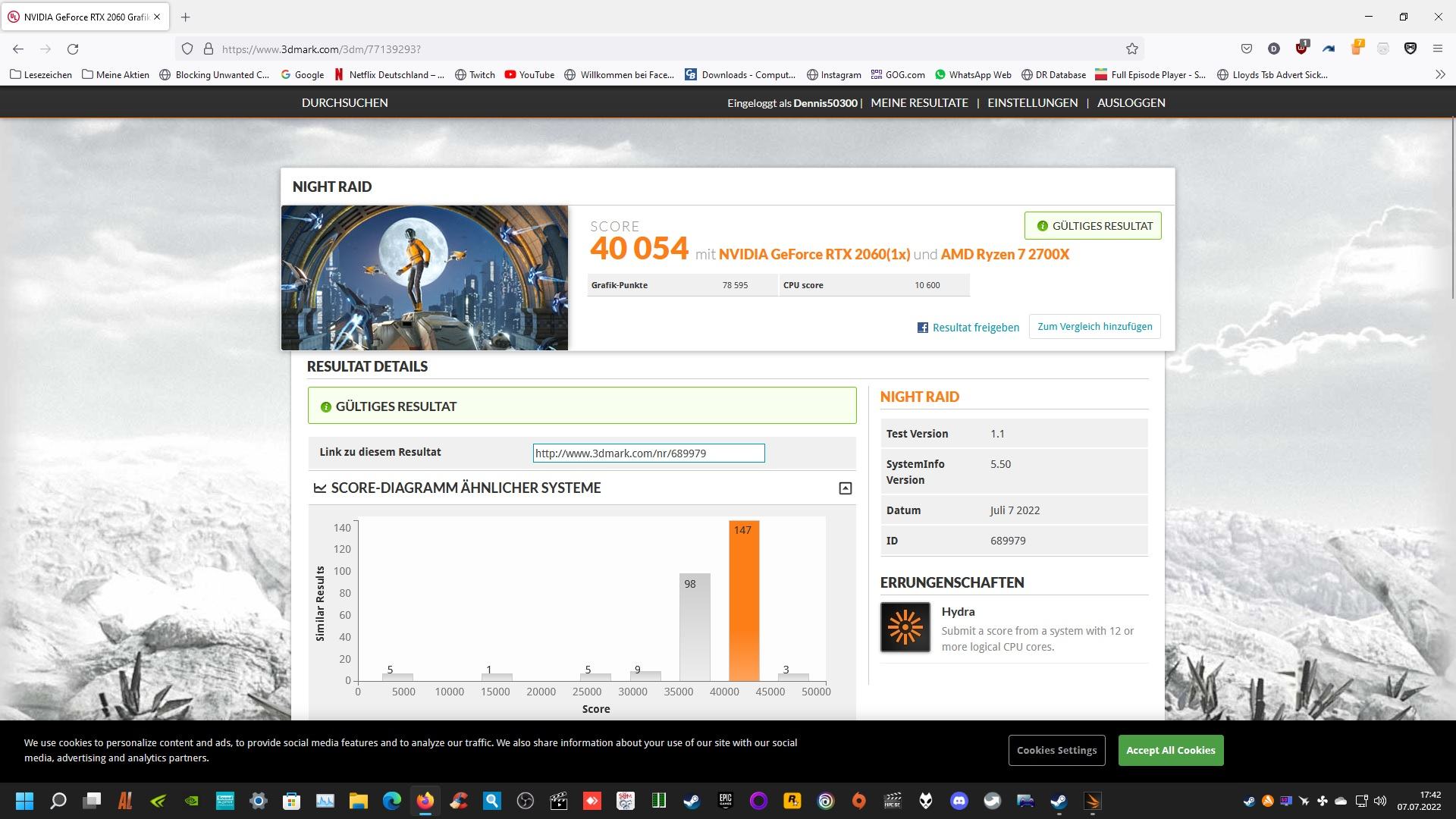Open Ubisoft Connect from taskbar

click(x=825, y=801)
